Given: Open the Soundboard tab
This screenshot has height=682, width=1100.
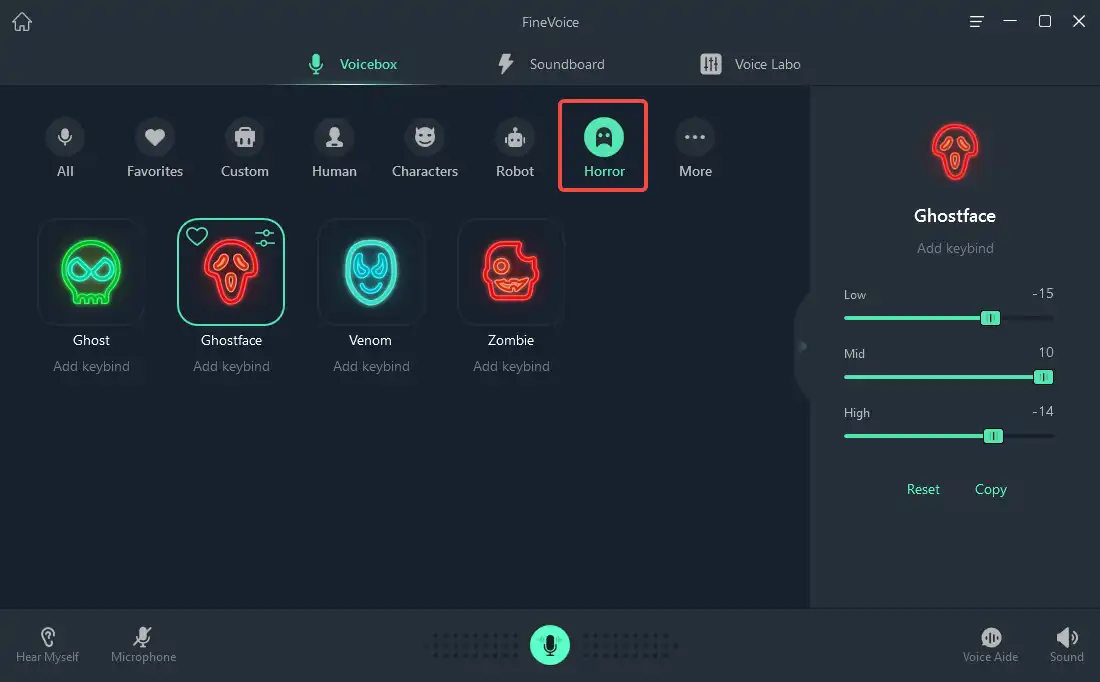Looking at the screenshot, I should pyautogui.click(x=551, y=64).
